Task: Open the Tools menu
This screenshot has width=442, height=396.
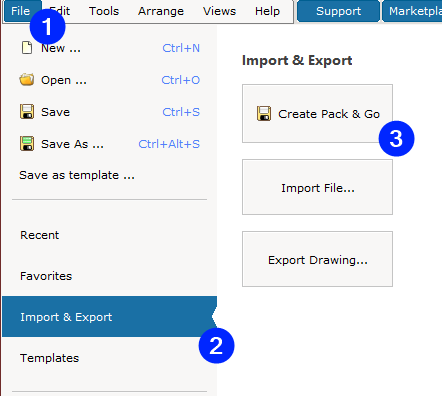Action: click(104, 11)
